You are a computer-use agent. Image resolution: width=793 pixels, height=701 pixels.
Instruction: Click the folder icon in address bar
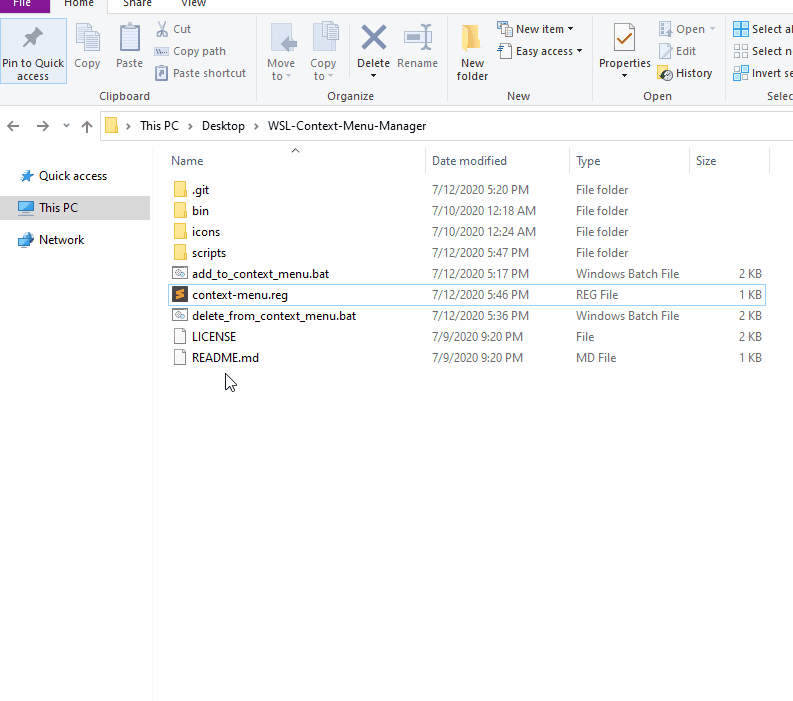click(x=111, y=125)
